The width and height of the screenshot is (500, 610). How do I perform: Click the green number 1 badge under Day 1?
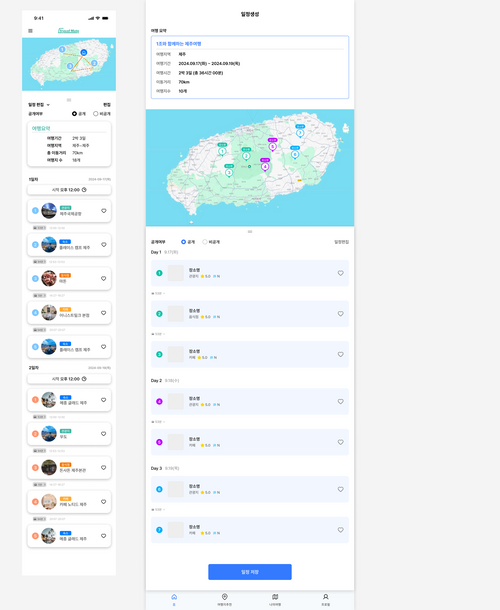[x=159, y=273]
